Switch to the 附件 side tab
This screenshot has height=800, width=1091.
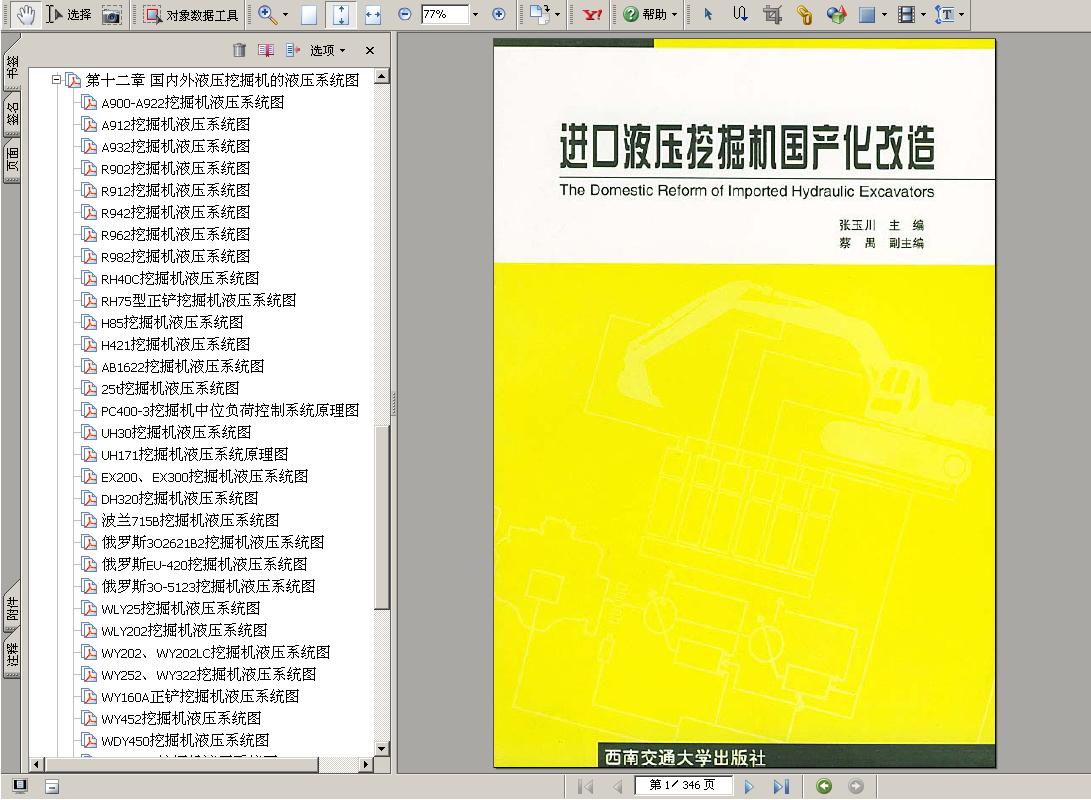pos(12,608)
